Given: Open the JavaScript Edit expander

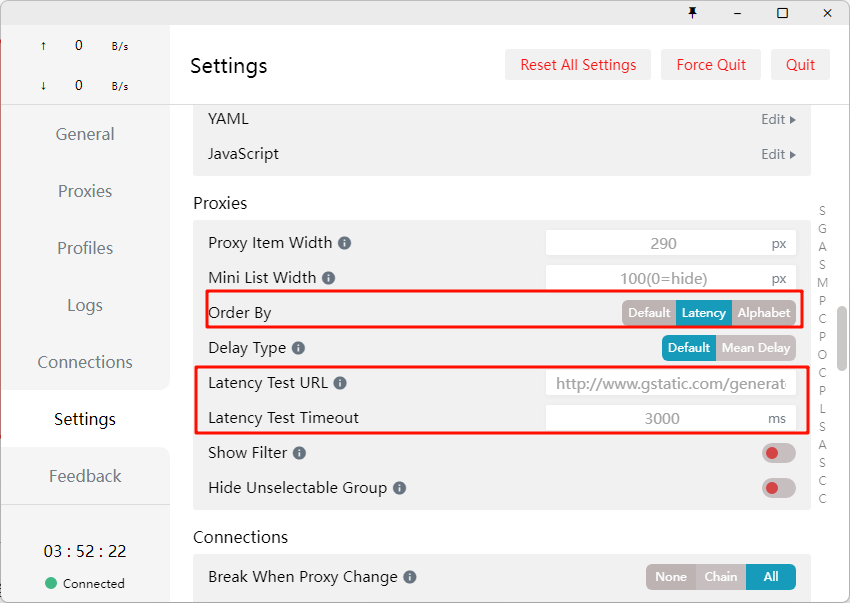Looking at the screenshot, I should point(778,154).
